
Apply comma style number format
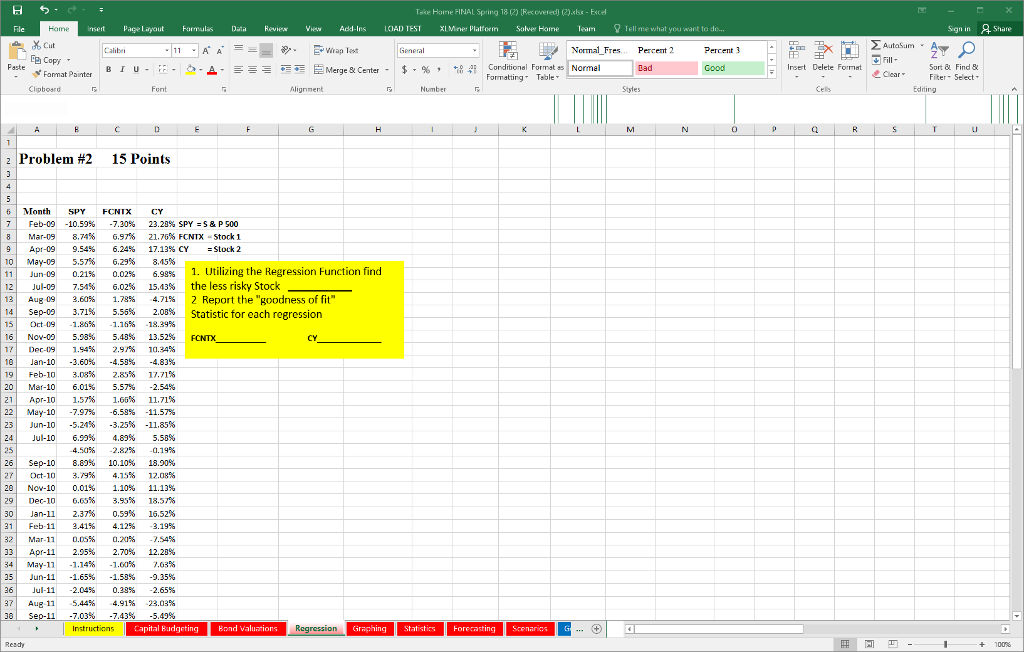pyautogui.click(x=440, y=69)
